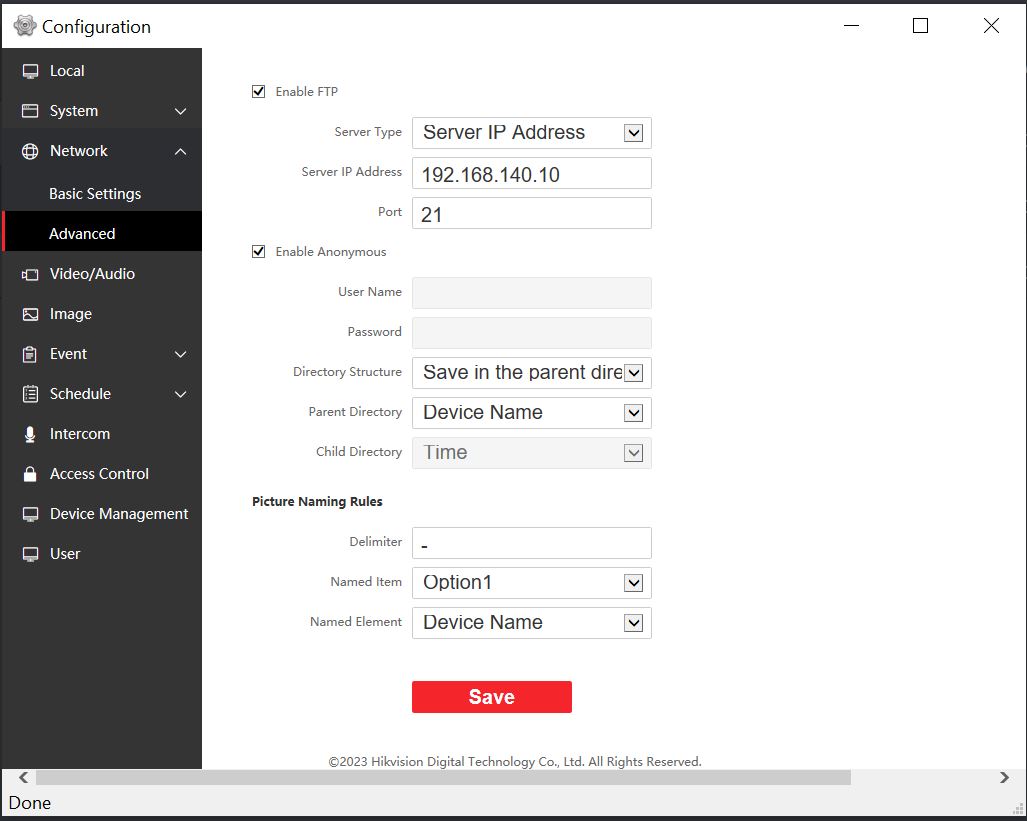
Task: Click the Device Management icon
Action: click(x=30, y=514)
